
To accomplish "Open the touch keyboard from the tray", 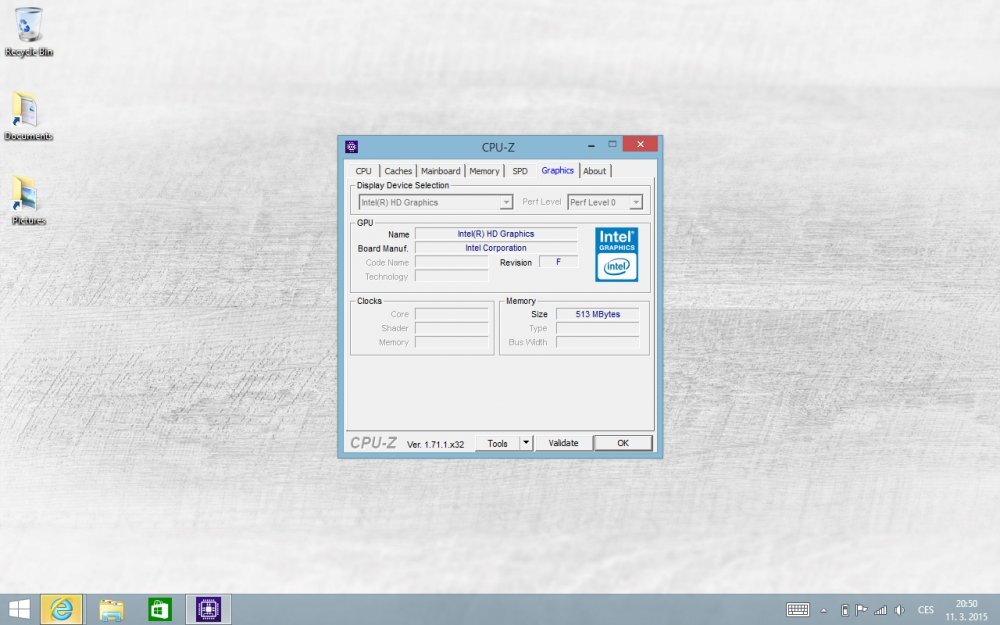I will pos(798,610).
